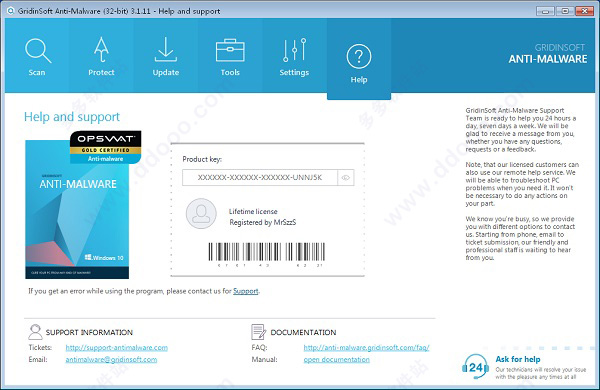600x390 pixels.
Task: Click the Support Information person icon
Action: coord(35,332)
